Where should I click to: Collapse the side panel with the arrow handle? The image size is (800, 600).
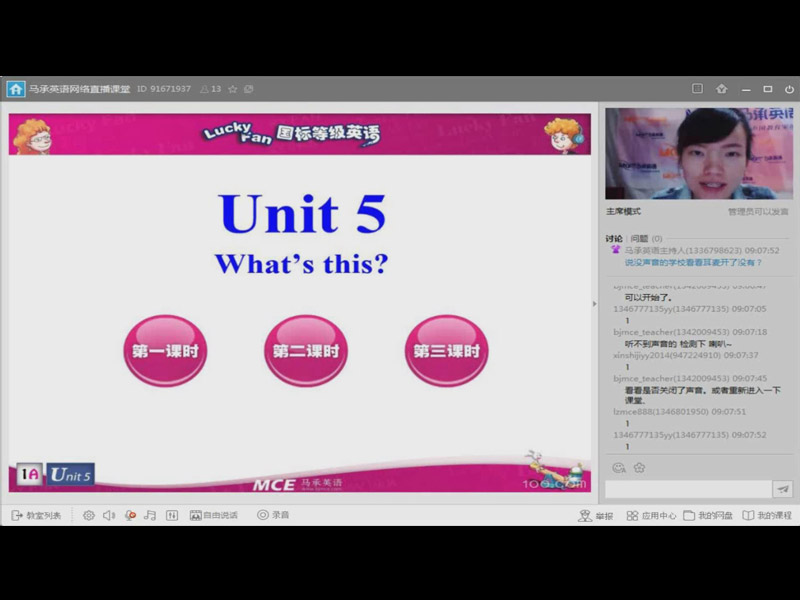(596, 304)
